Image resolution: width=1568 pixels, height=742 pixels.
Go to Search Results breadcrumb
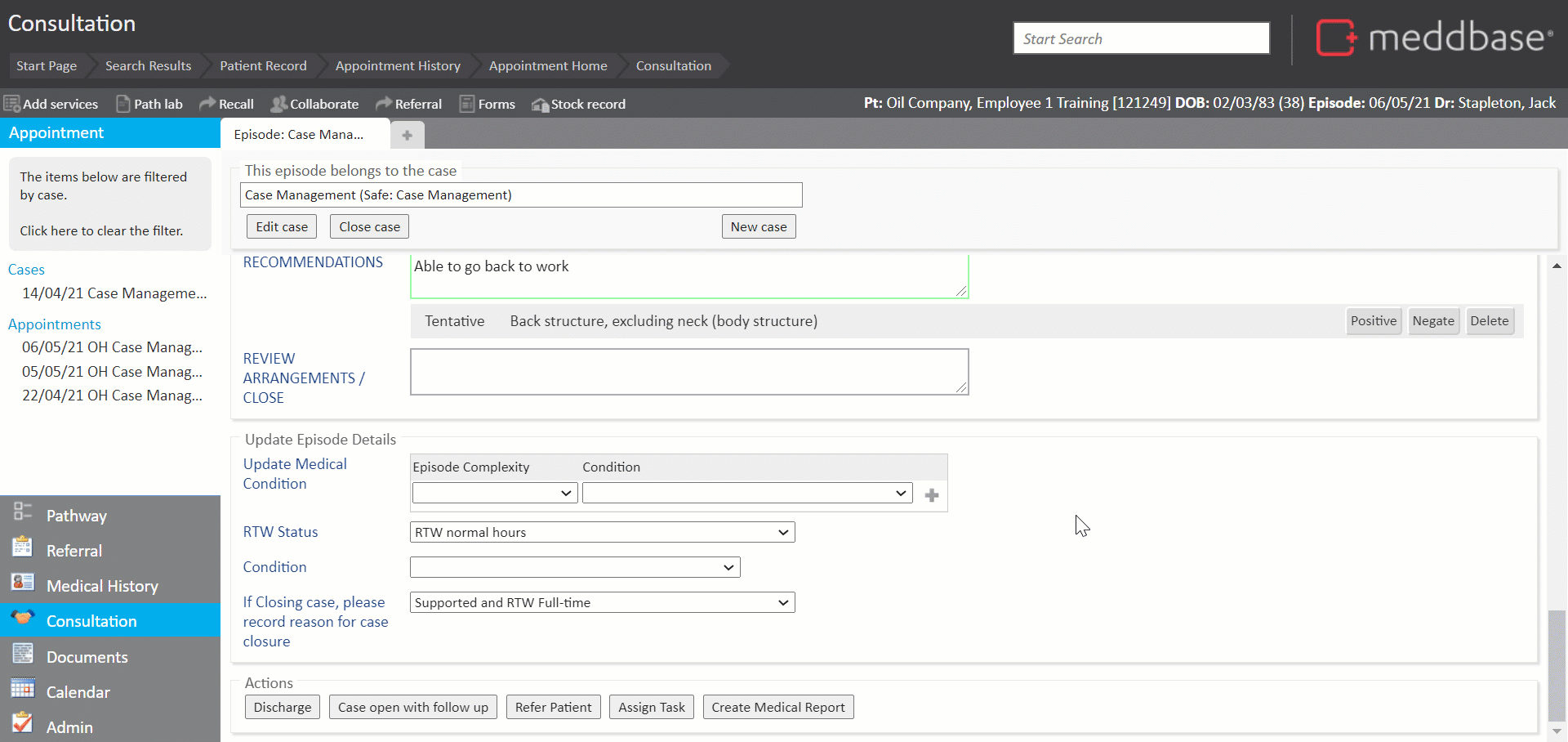148,65
